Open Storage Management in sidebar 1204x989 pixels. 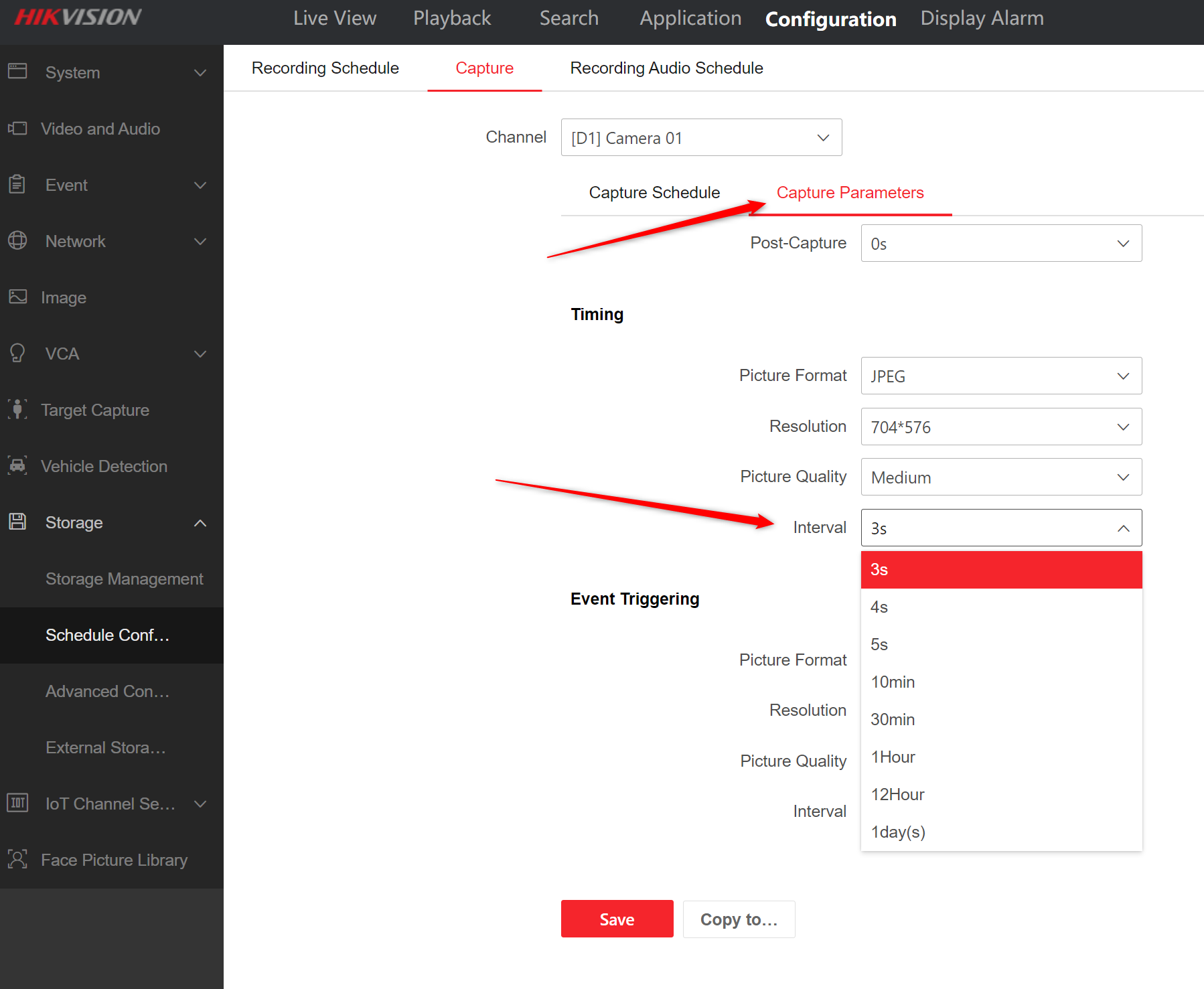click(112, 579)
